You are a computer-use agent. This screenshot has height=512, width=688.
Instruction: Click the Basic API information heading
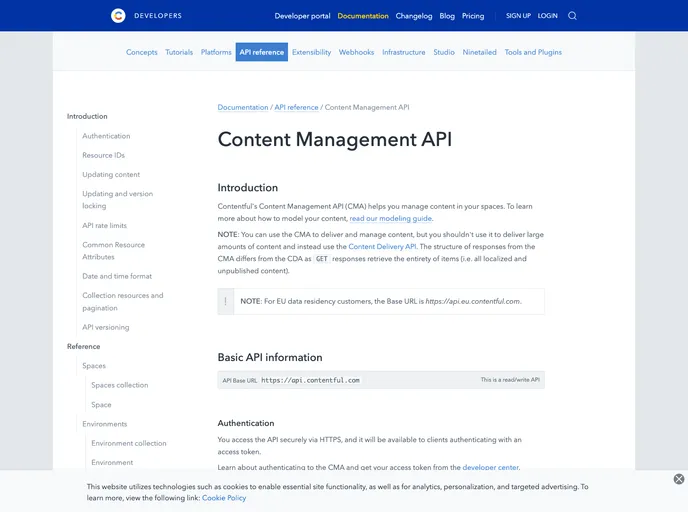[270, 358]
